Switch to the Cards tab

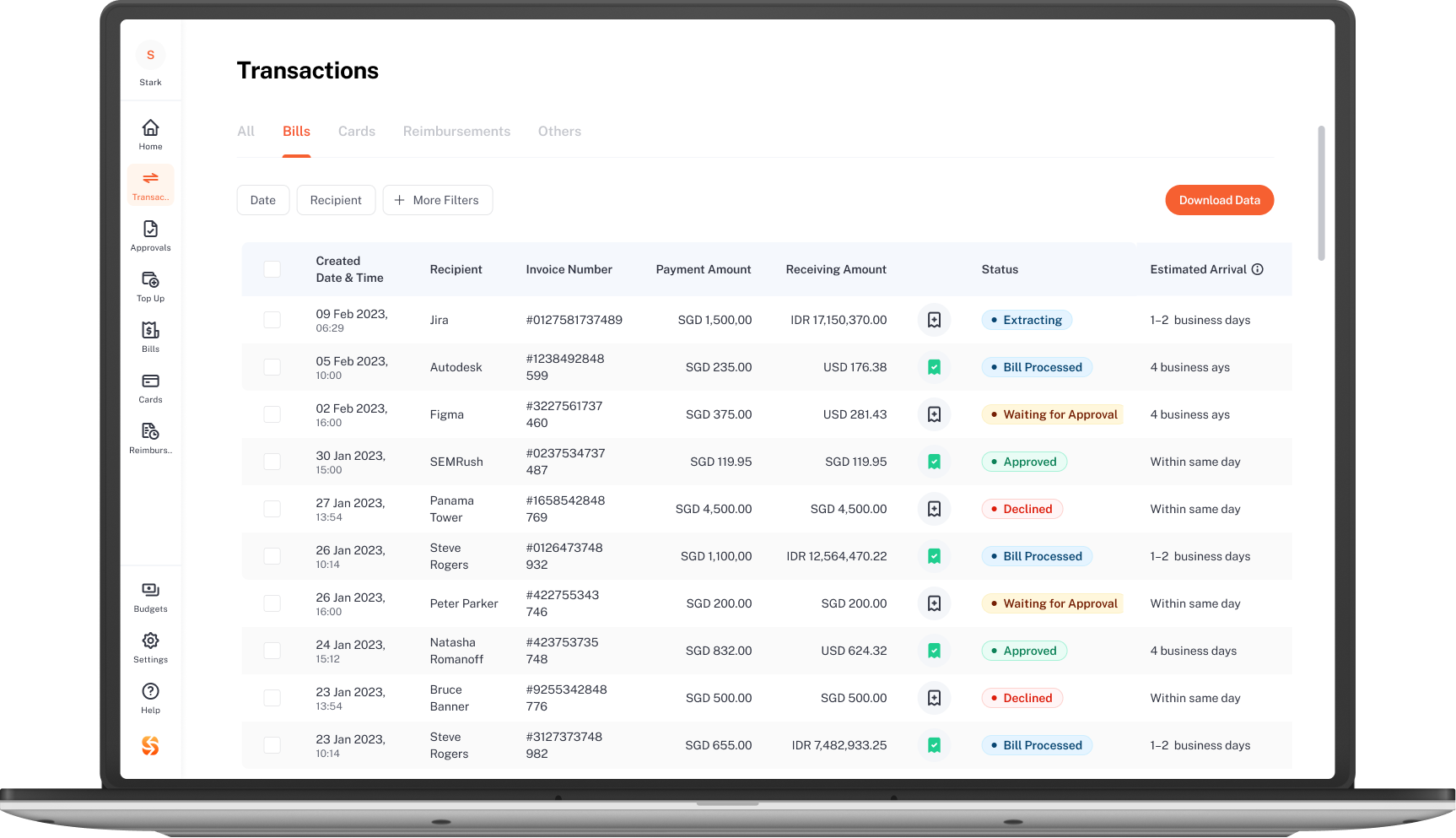357,132
